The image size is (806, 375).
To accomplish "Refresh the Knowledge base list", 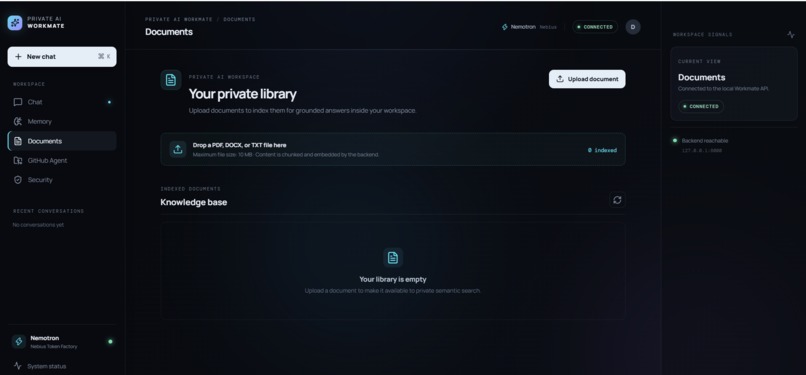I will (617, 200).
